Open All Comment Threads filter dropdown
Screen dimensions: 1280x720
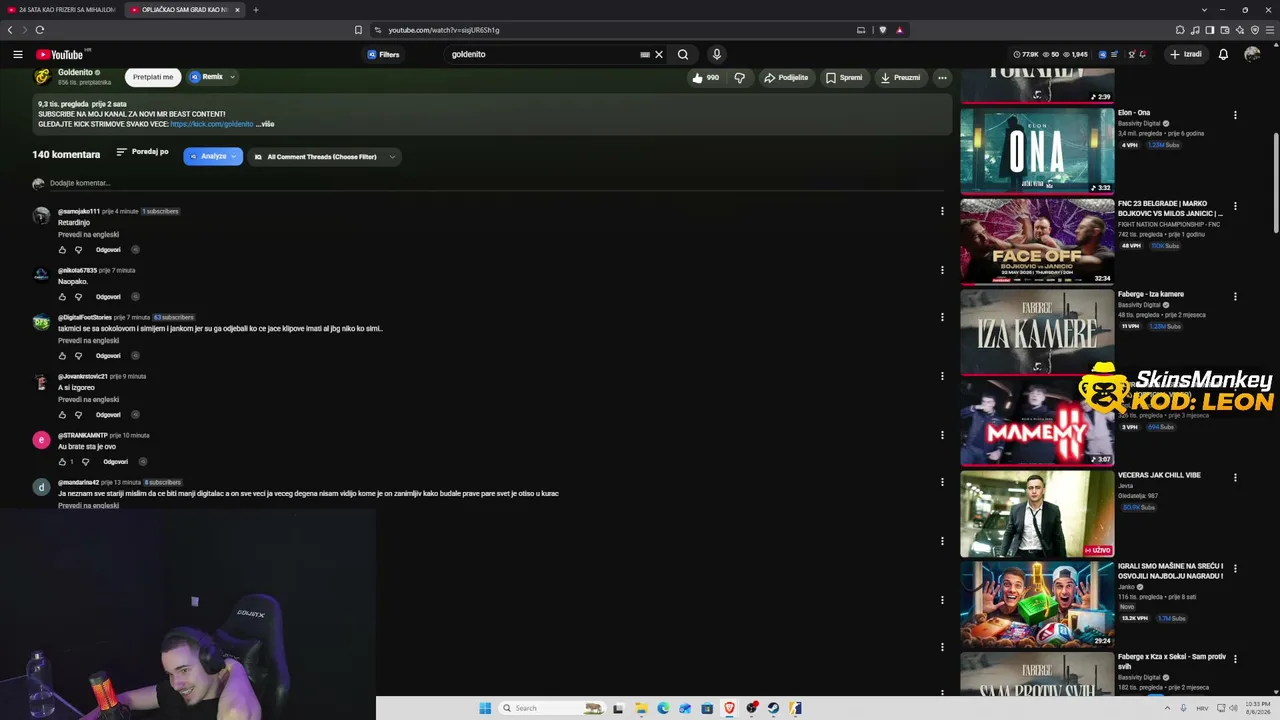coord(324,157)
